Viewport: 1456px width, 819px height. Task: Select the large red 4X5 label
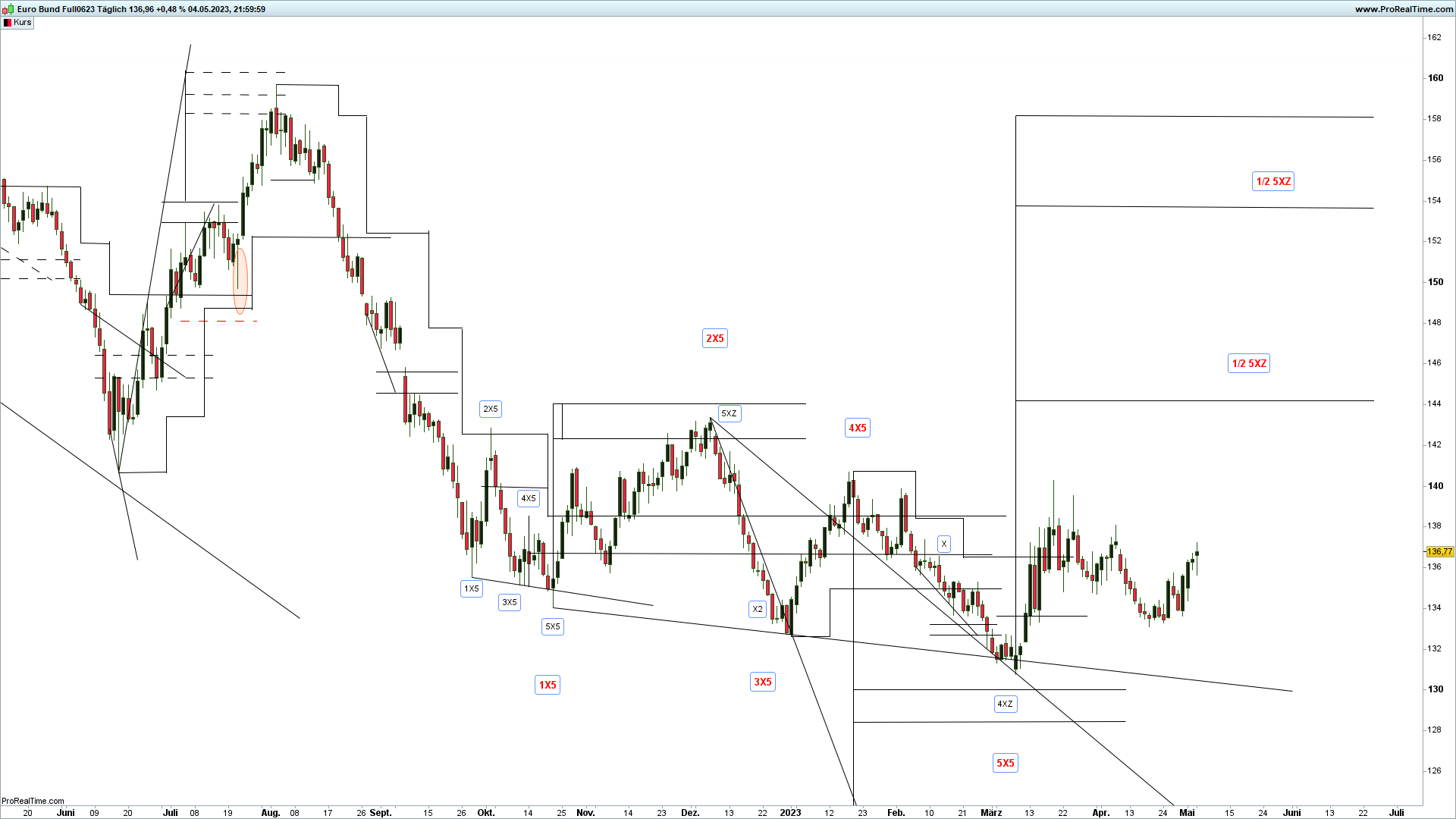858,428
